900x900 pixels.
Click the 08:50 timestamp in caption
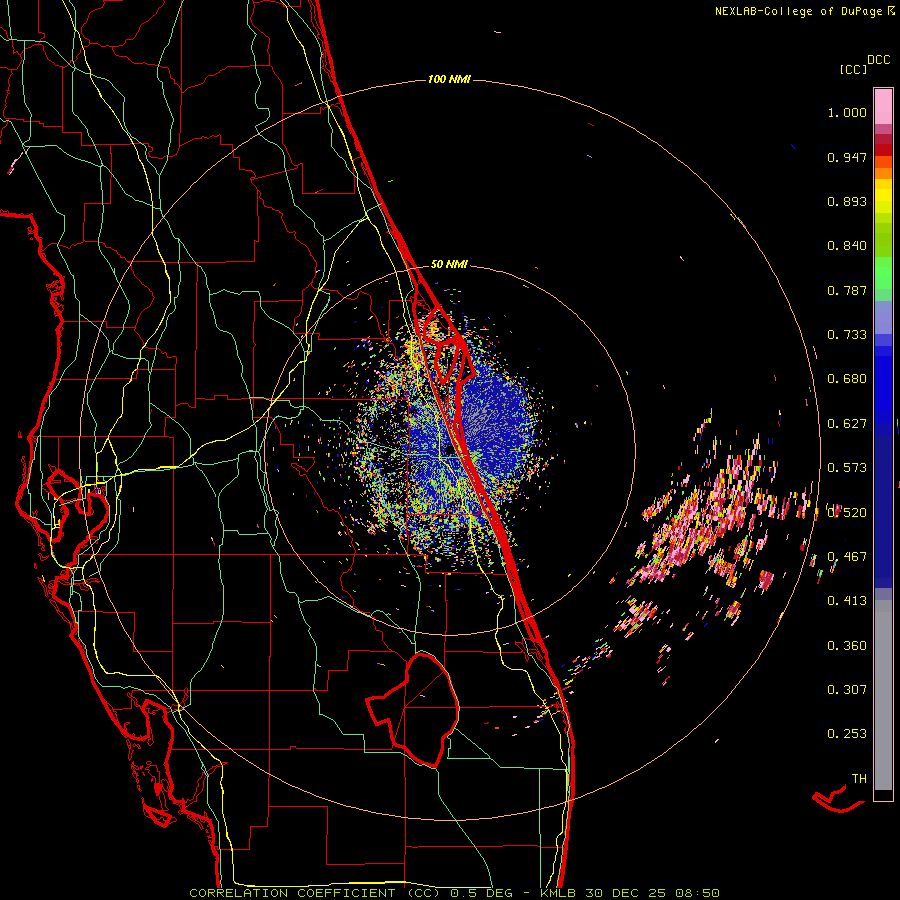coord(697,893)
